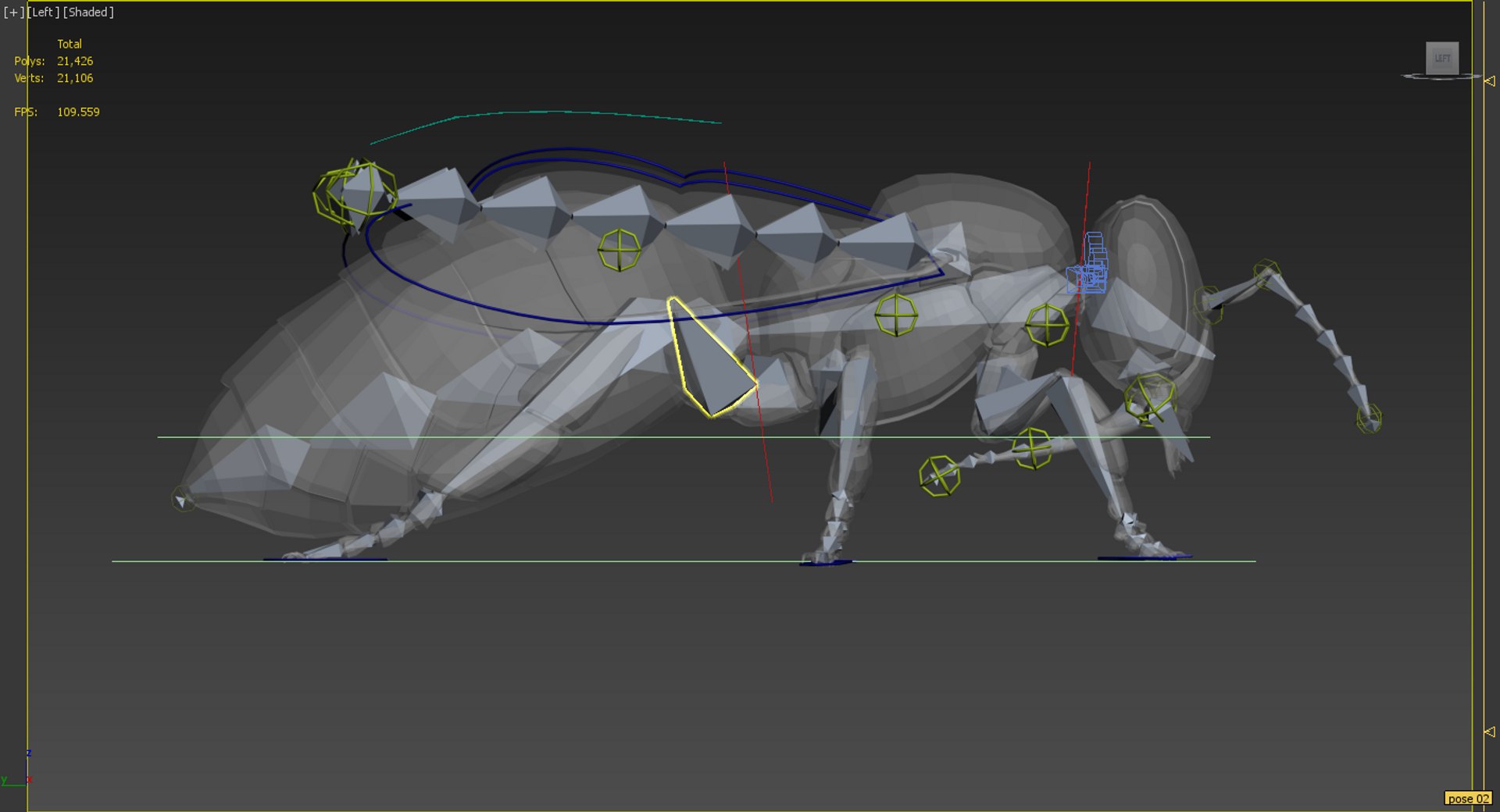Select the circular control at the raised leg tip
The height and width of the screenshot is (812, 1500).
[939, 476]
